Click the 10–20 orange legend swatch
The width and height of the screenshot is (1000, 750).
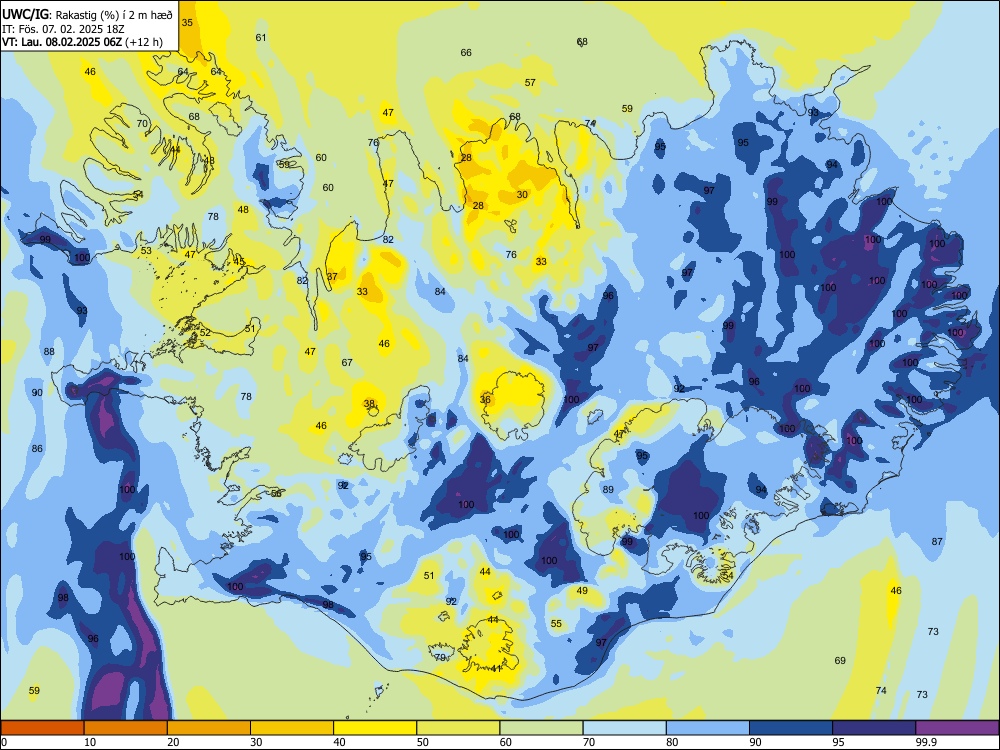tap(126, 728)
